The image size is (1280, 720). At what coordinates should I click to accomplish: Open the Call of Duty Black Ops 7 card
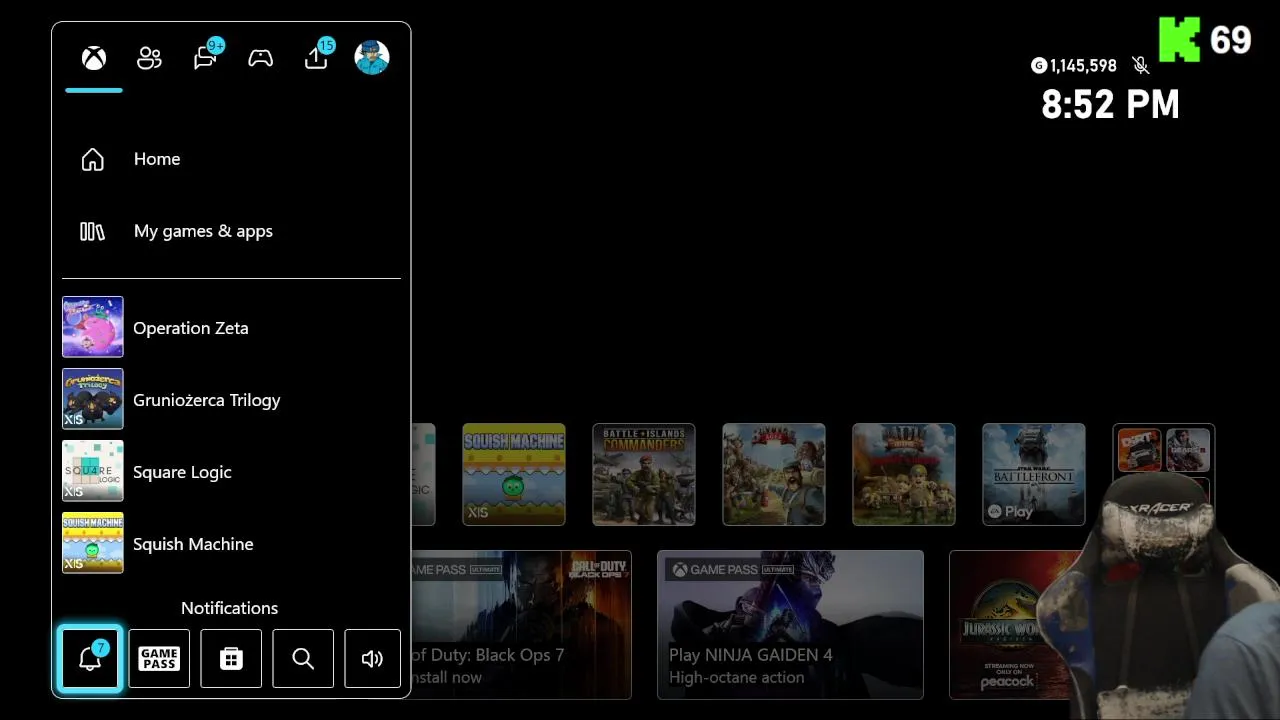[x=521, y=624]
